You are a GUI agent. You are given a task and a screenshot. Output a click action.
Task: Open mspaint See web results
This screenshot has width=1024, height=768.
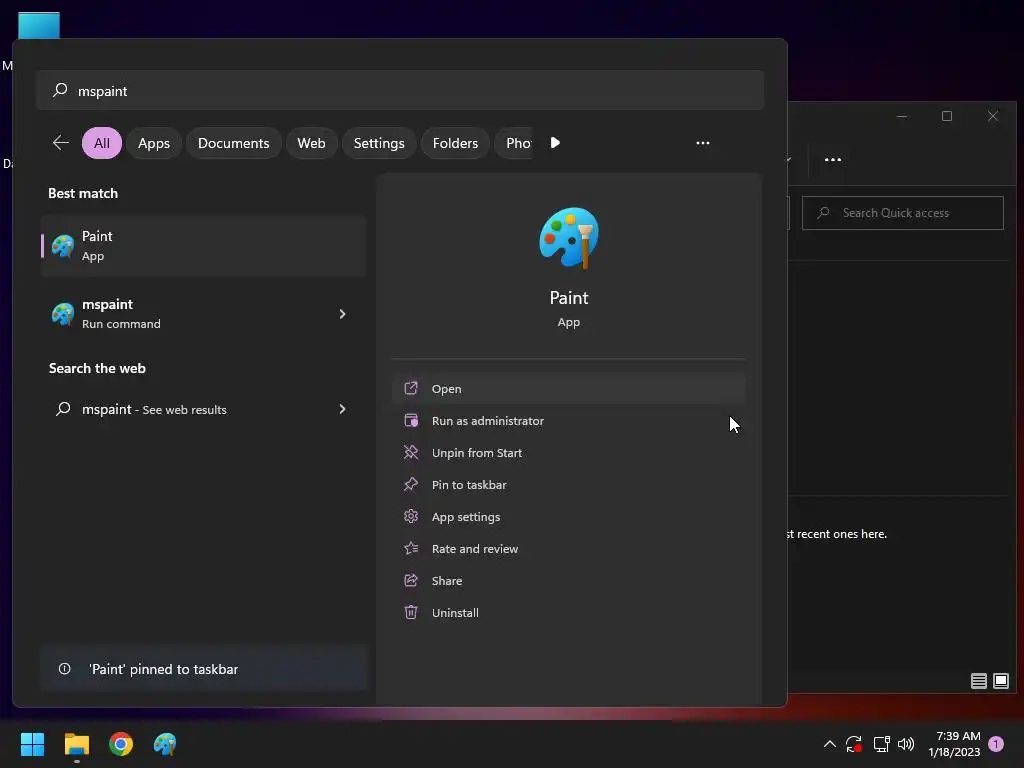pos(203,409)
